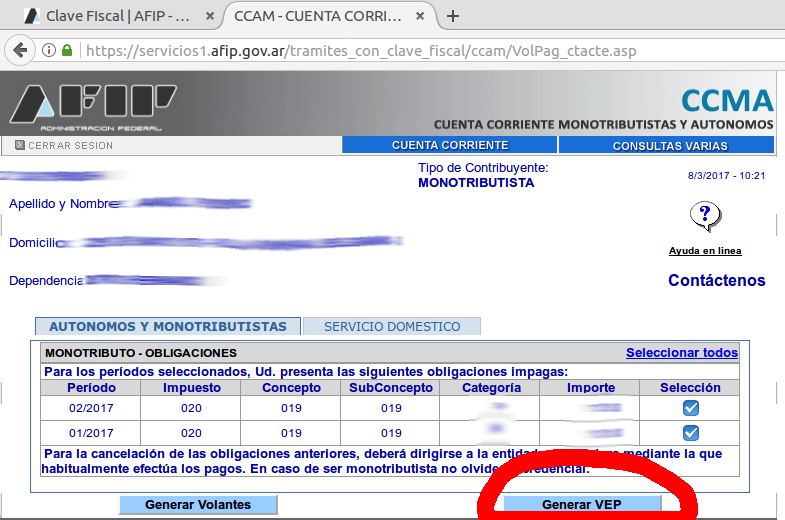The width and height of the screenshot is (785, 520).
Task: Click the Domicilio label
Action: (x=37, y=243)
